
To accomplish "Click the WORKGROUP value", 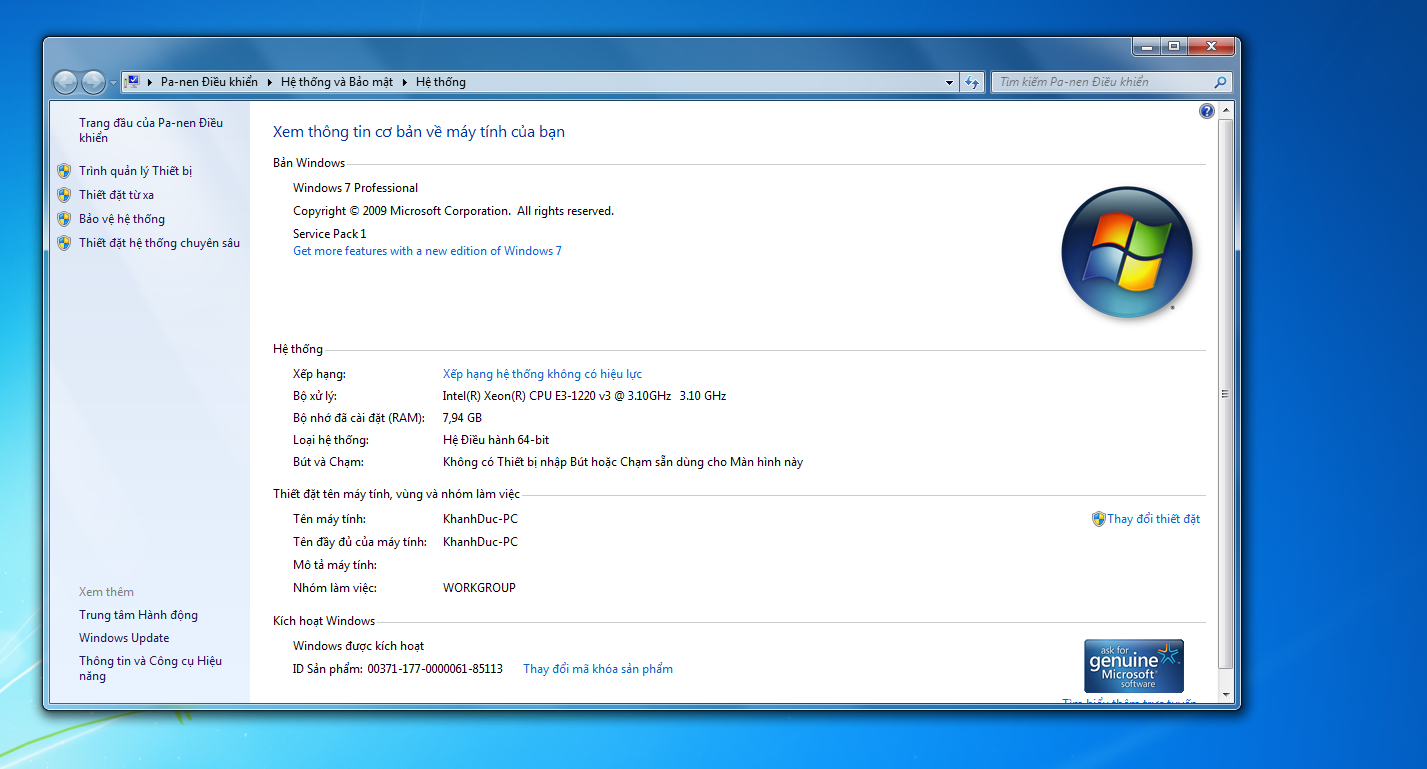I will pyautogui.click(x=479, y=588).
